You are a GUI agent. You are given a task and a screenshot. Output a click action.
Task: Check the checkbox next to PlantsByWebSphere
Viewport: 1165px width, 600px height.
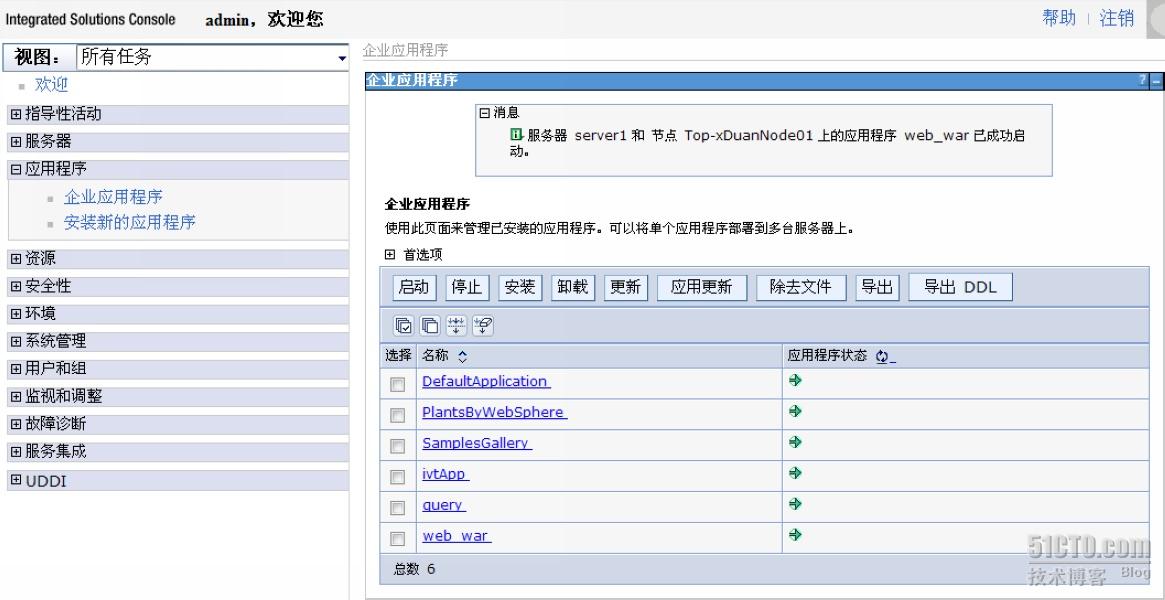[397, 413]
